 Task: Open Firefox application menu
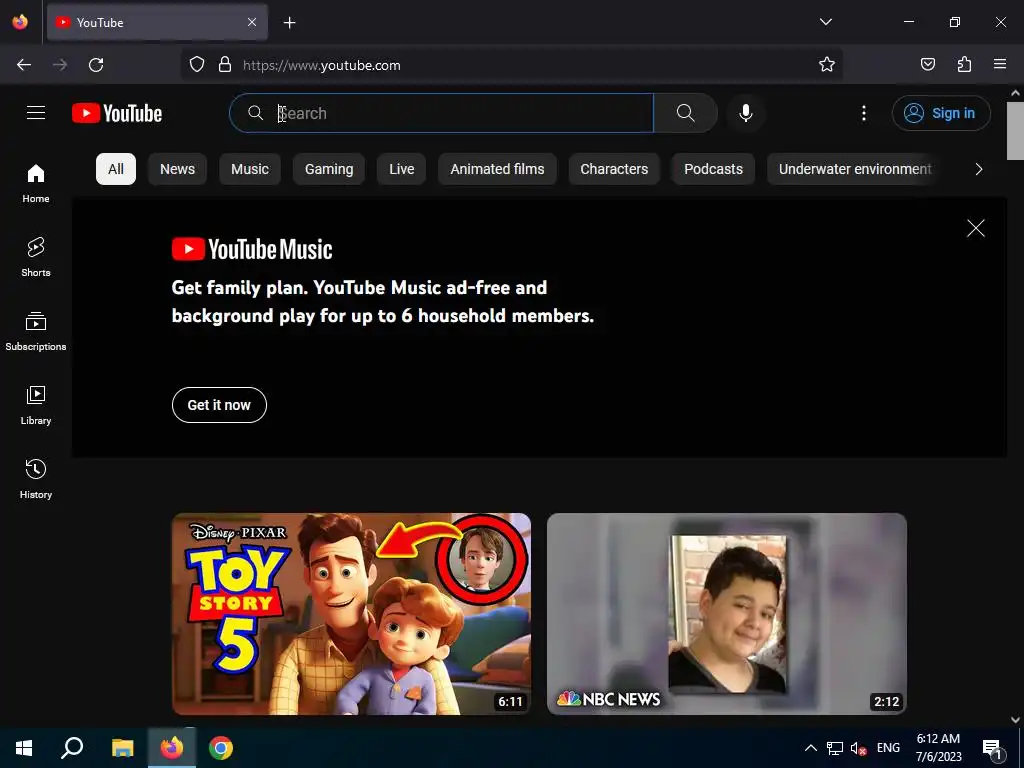[x=1000, y=65]
